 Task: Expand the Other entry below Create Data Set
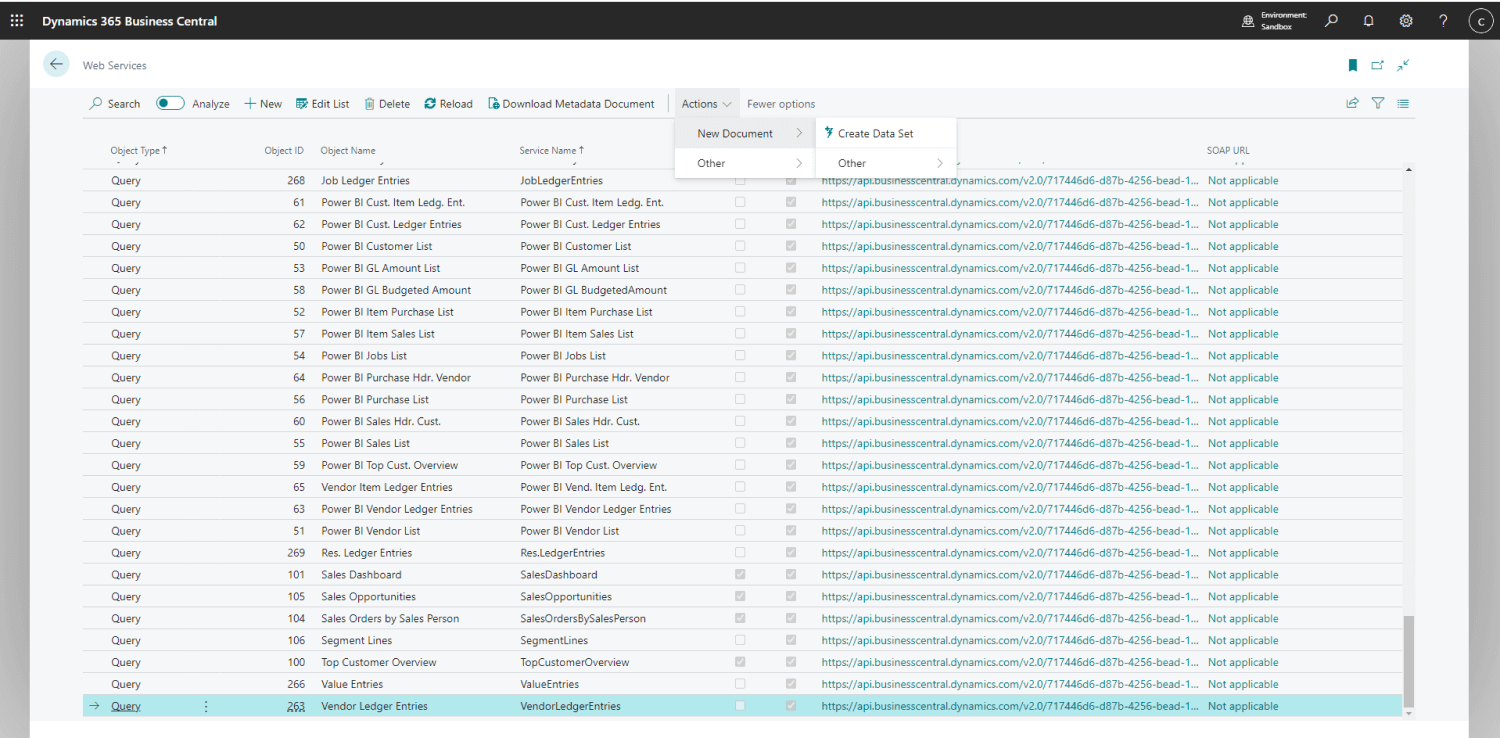[x=886, y=163]
